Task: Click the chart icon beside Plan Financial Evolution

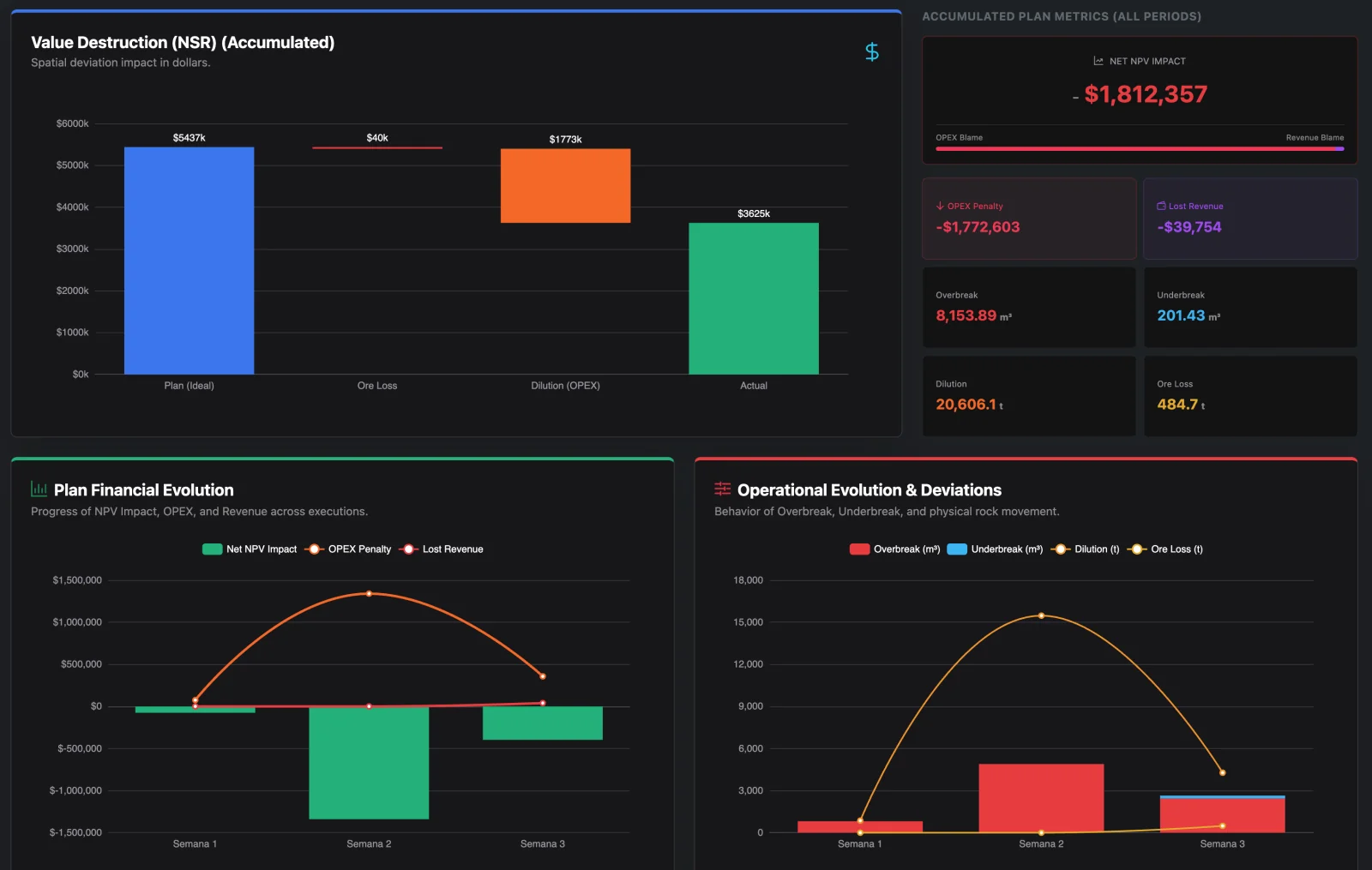Action: [x=39, y=489]
